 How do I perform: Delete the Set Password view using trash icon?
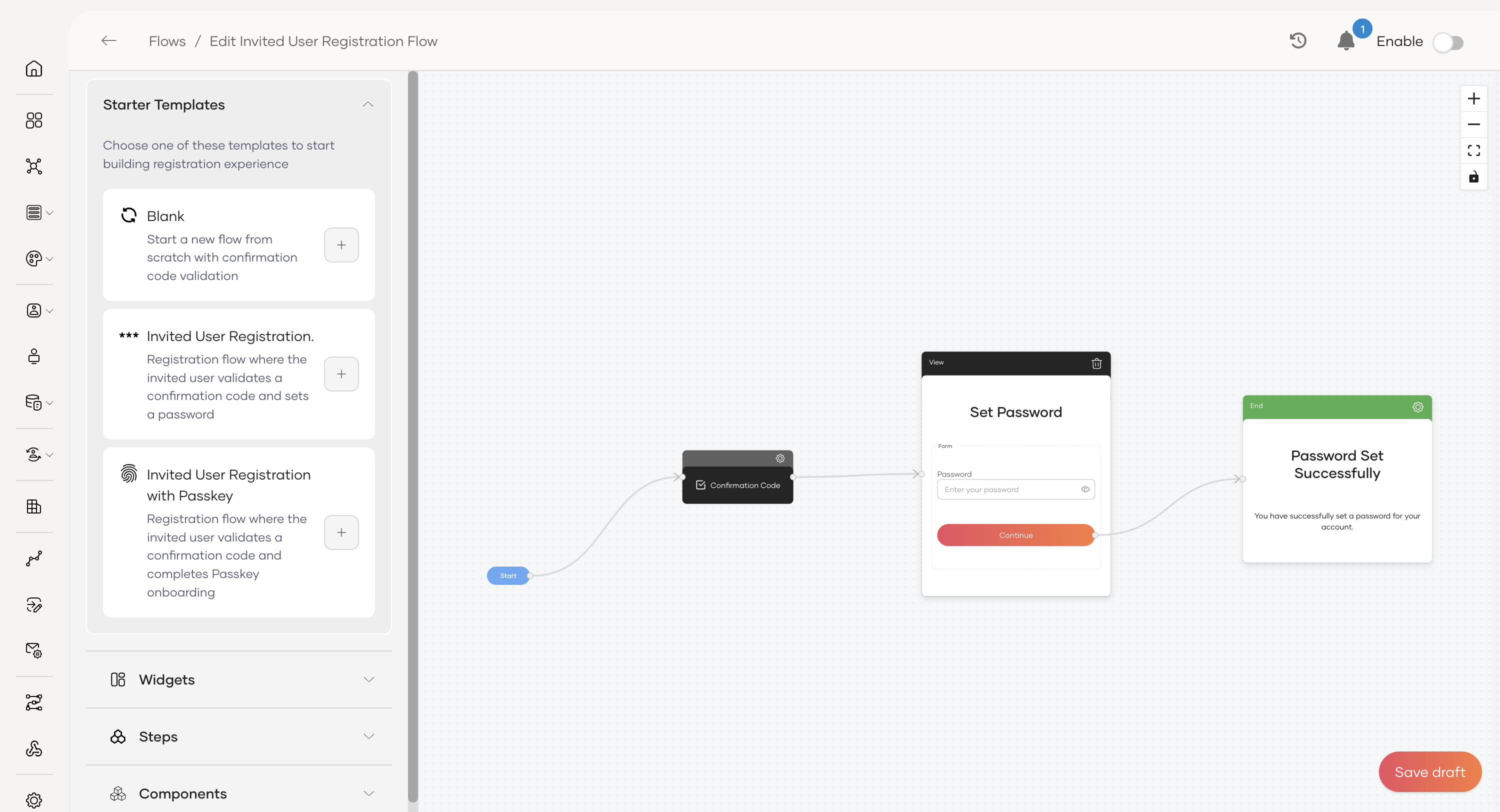(1096, 363)
